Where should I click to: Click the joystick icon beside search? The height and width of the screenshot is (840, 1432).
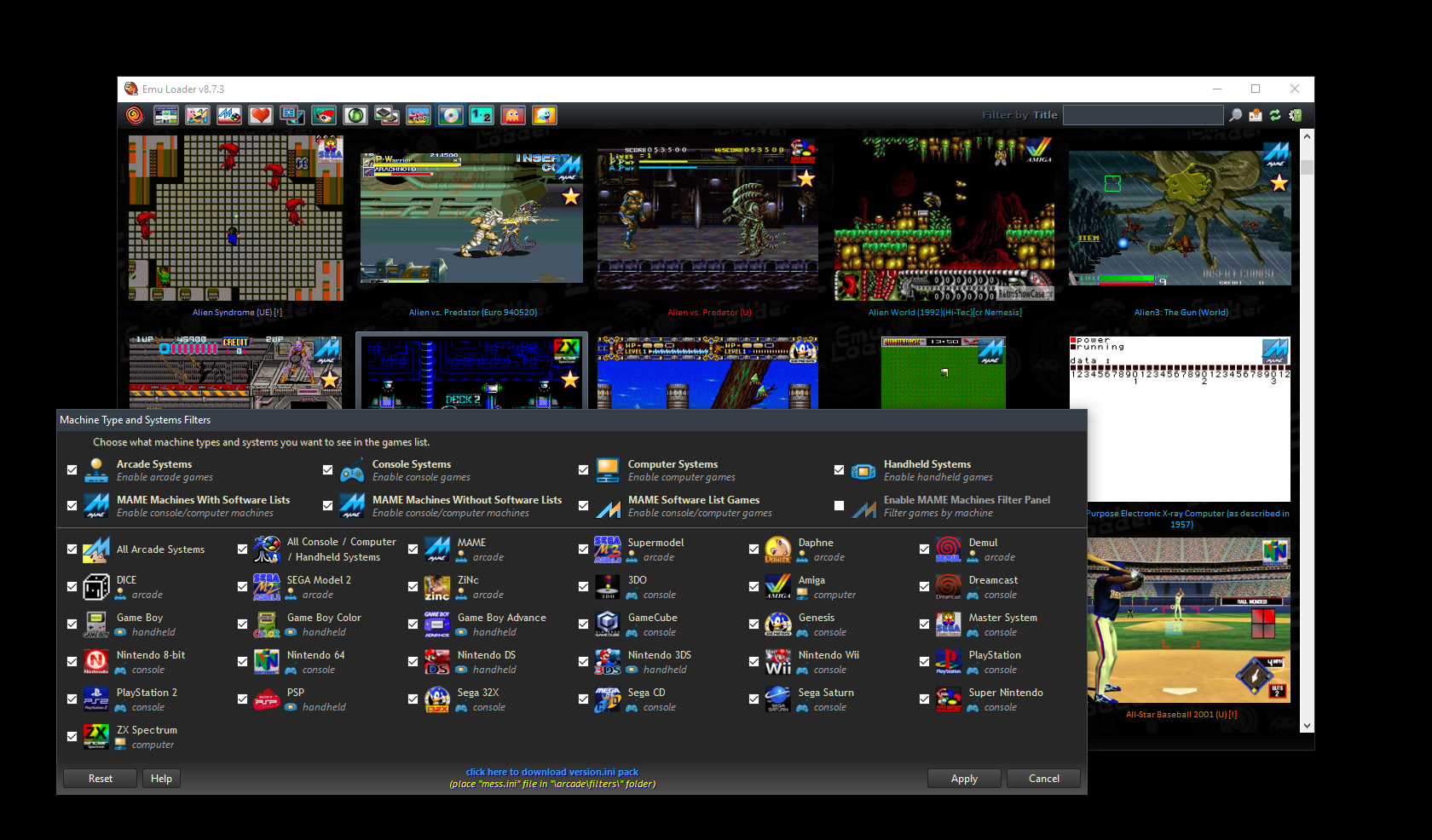tap(1256, 115)
